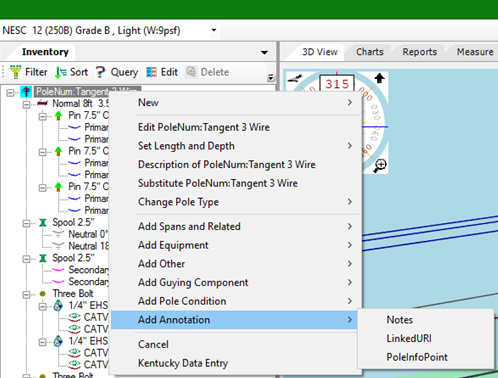Open the New submenu
Image resolution: width=498 pixels, height=378 pixels.
point(235,102)
